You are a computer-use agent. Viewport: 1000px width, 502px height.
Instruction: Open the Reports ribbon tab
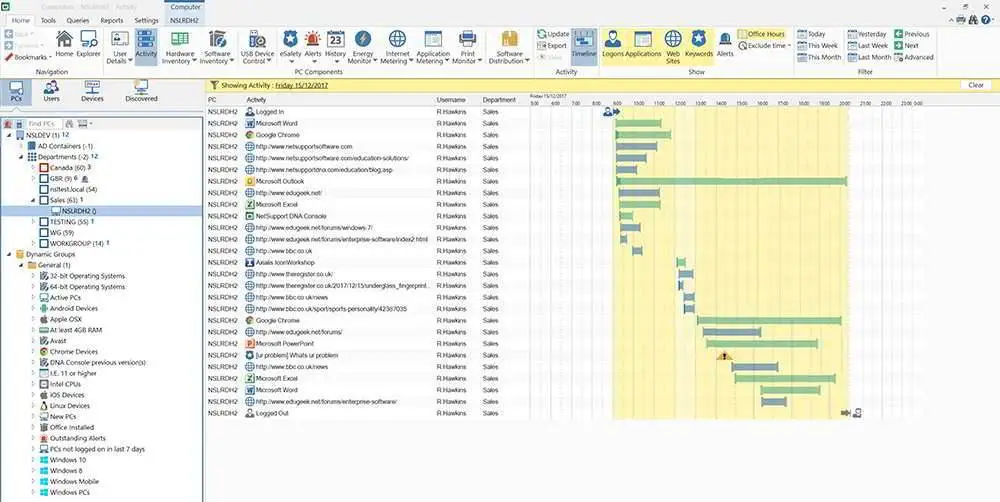(112, 20)
